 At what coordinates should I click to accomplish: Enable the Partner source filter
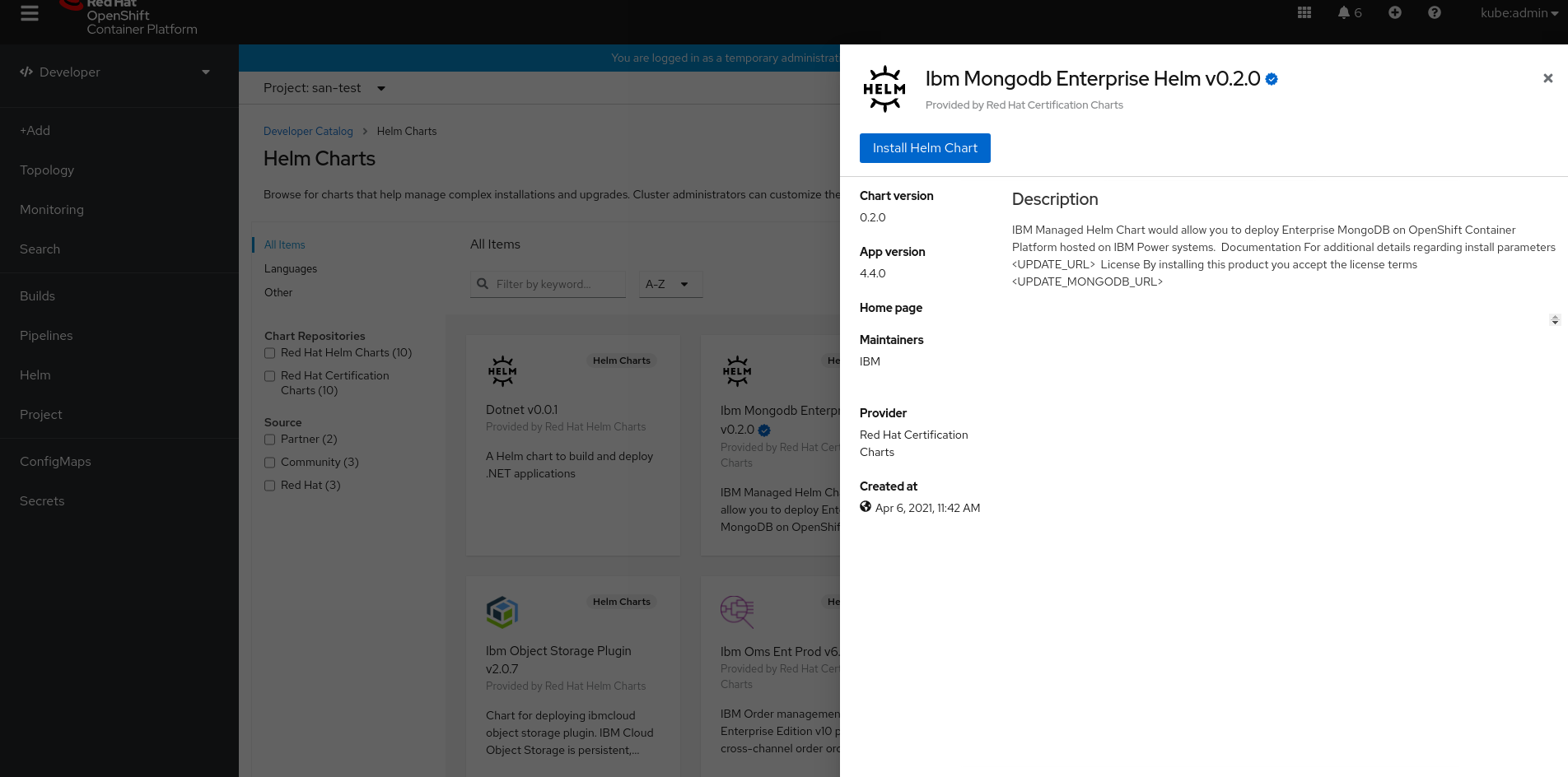269,440
